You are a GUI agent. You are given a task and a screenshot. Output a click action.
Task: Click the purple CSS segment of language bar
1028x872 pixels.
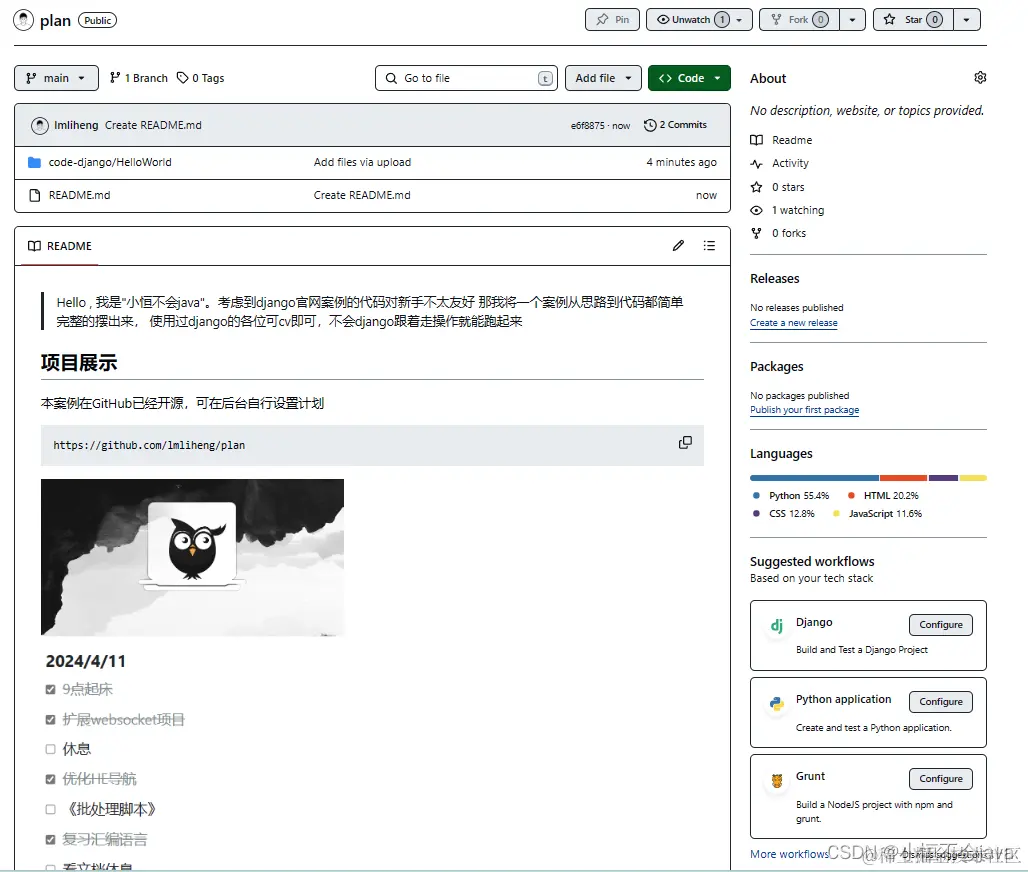tap(943, 478)
